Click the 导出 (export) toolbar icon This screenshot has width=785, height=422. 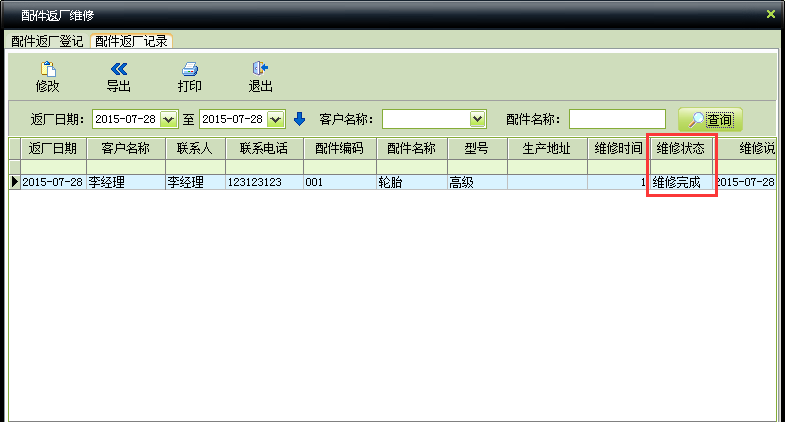pos(119,69)
